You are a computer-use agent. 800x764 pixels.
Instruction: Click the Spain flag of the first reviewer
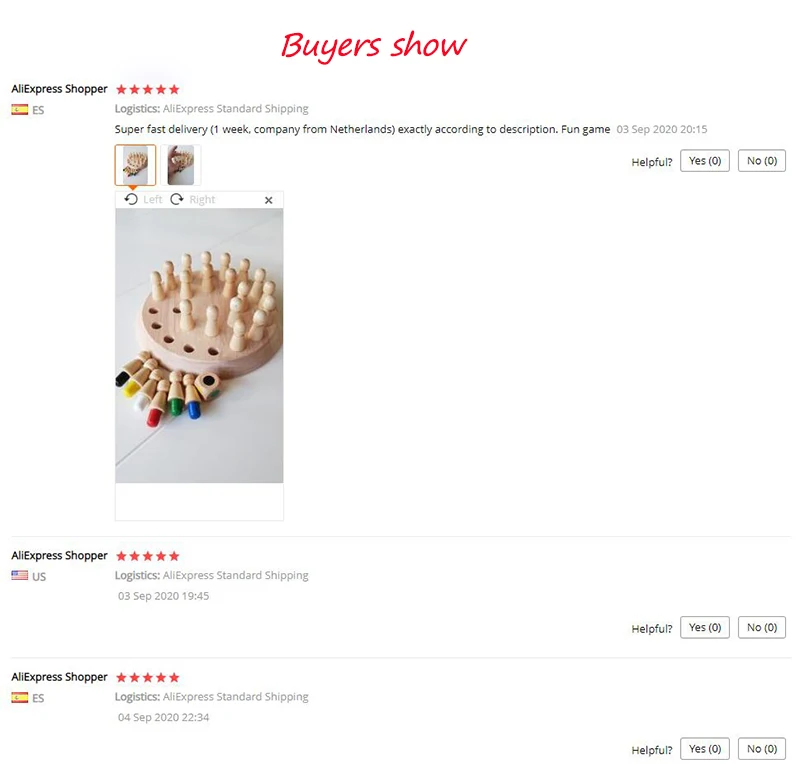(x=20, y=110)
